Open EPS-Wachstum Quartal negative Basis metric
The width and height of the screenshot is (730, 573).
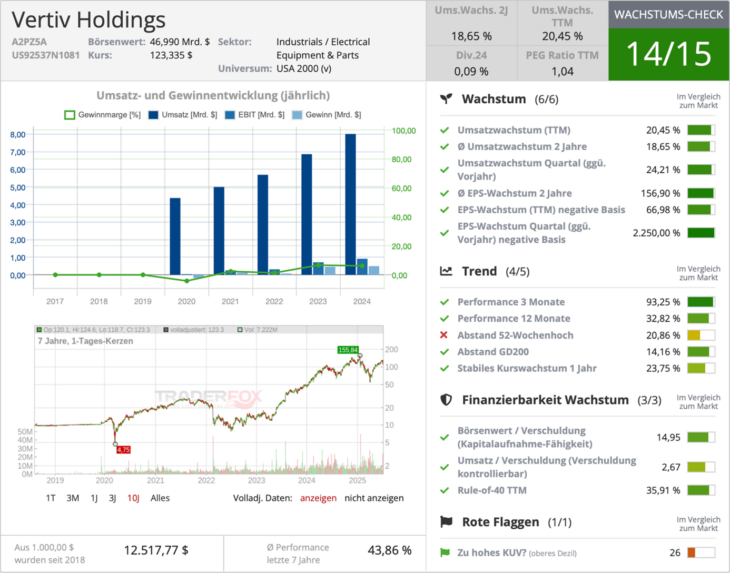click(524, 233)
